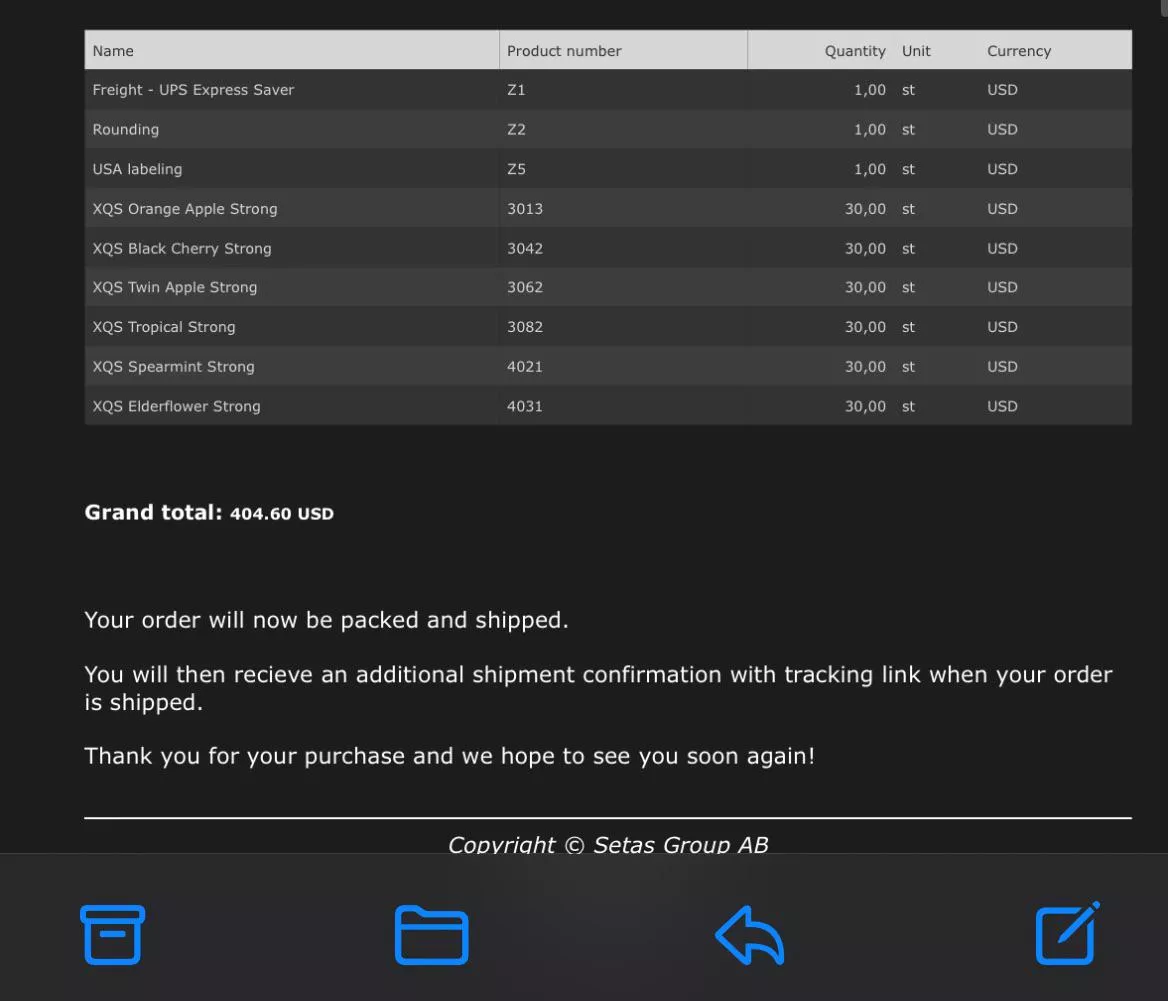
Task: Click the Unit column header
Action: click(x=916, y=51)
